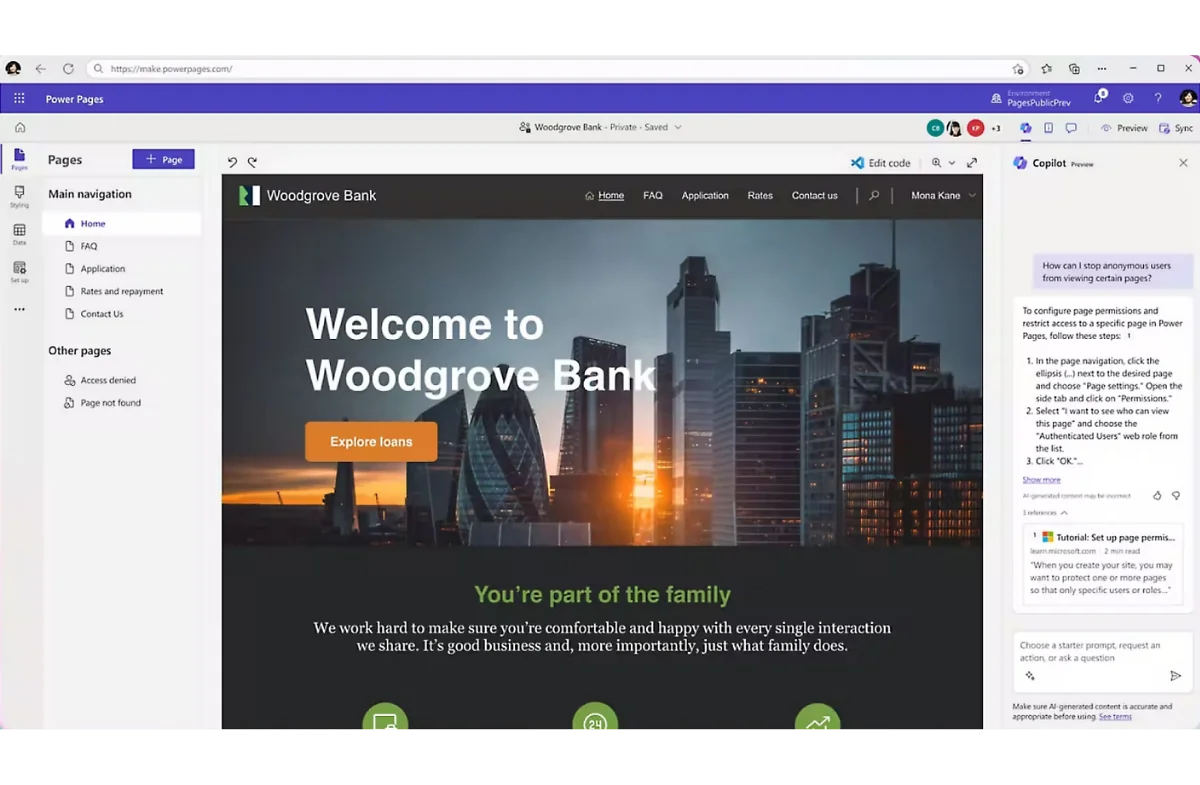
Task: Open the Tutorial: Set up page permis... reference
Action: [1103, 562]
